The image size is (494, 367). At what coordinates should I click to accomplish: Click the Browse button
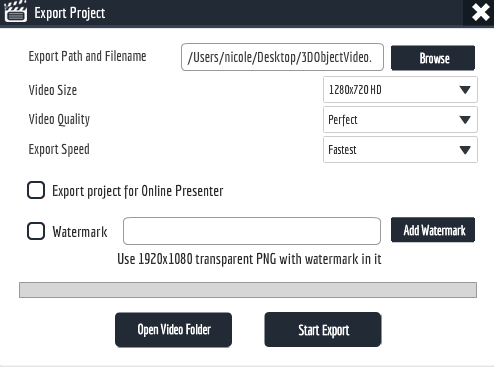click(x=433, y=58)
